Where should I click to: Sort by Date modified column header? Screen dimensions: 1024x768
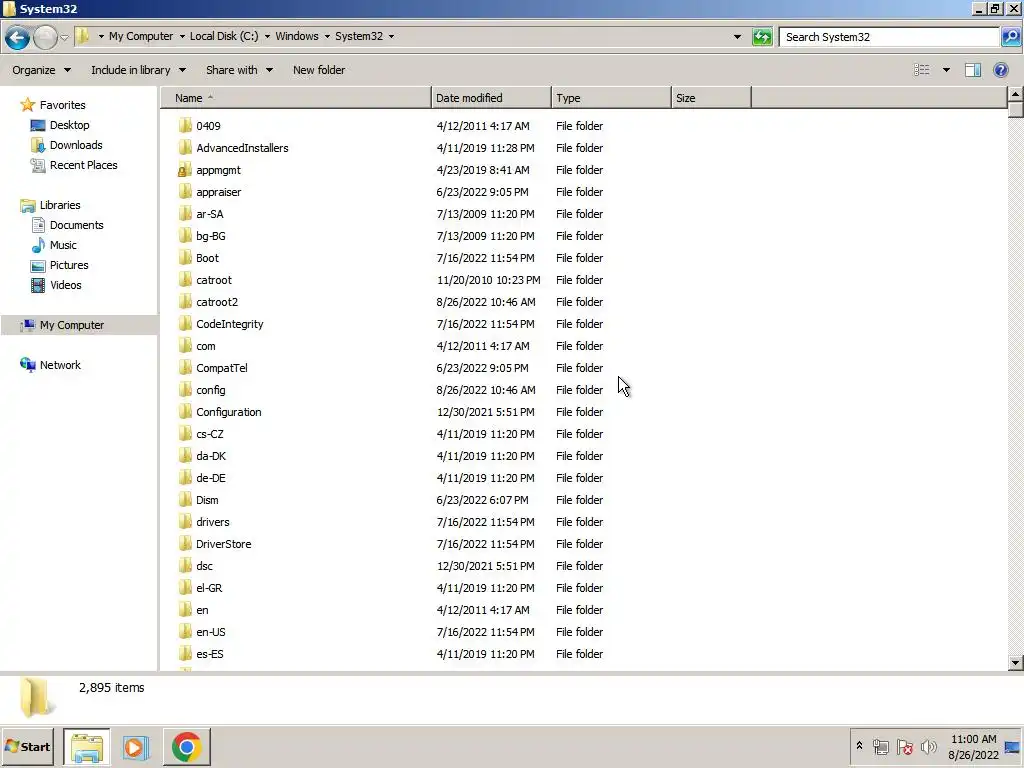[491, 98]
